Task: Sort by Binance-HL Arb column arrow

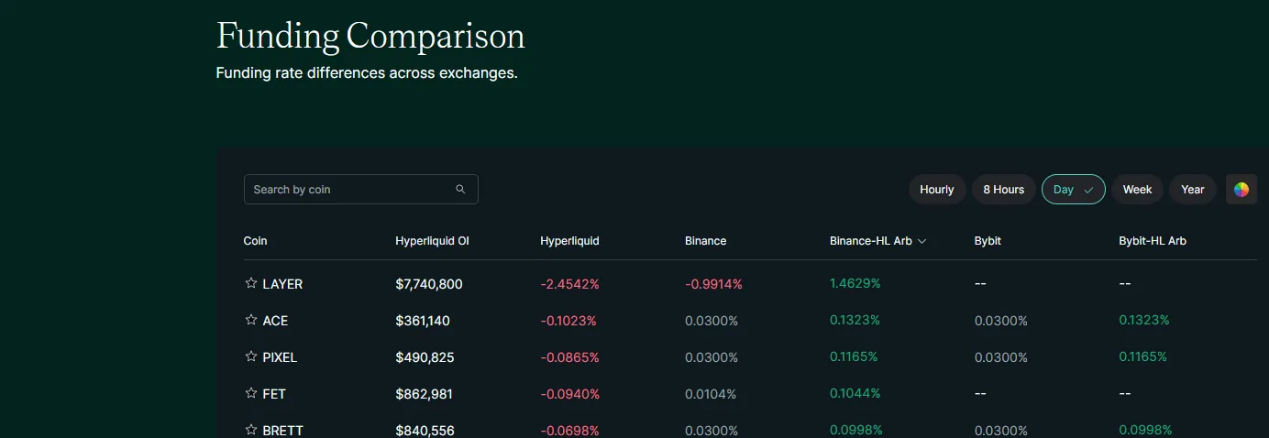Action: (921, 241)
